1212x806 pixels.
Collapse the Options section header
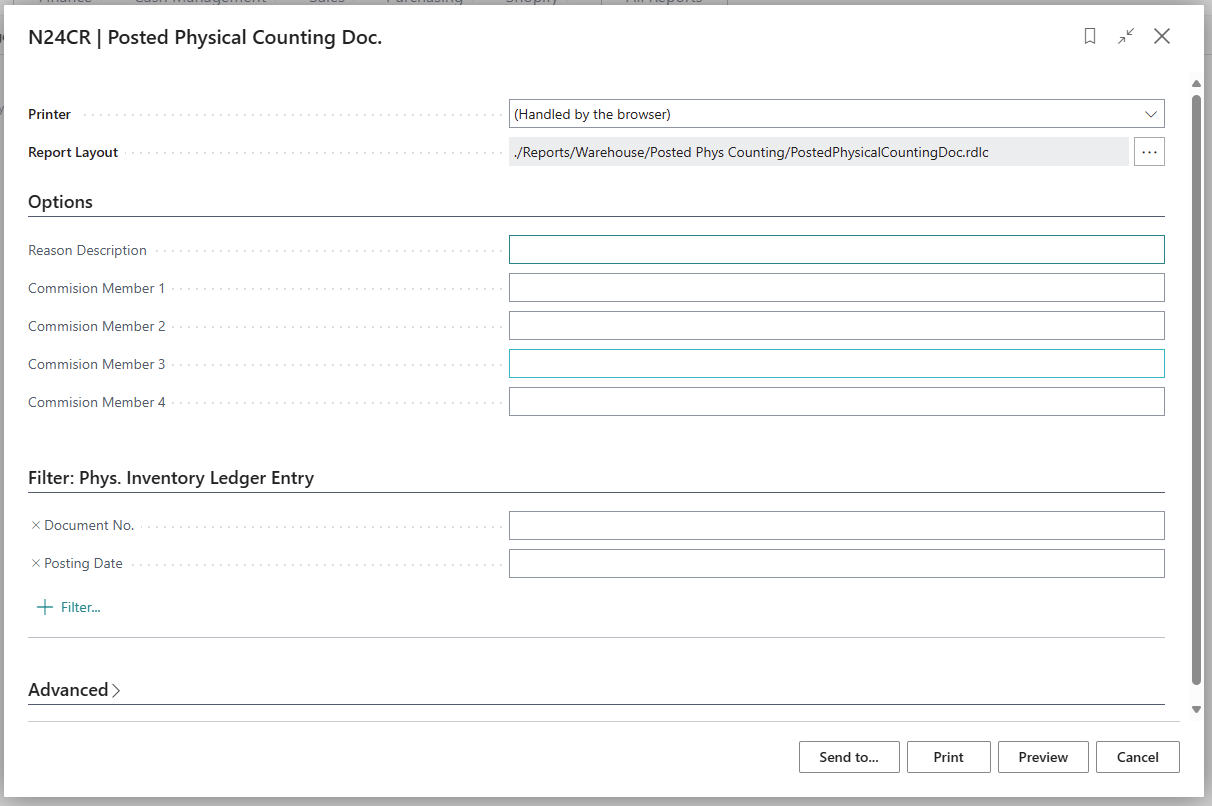60,202
